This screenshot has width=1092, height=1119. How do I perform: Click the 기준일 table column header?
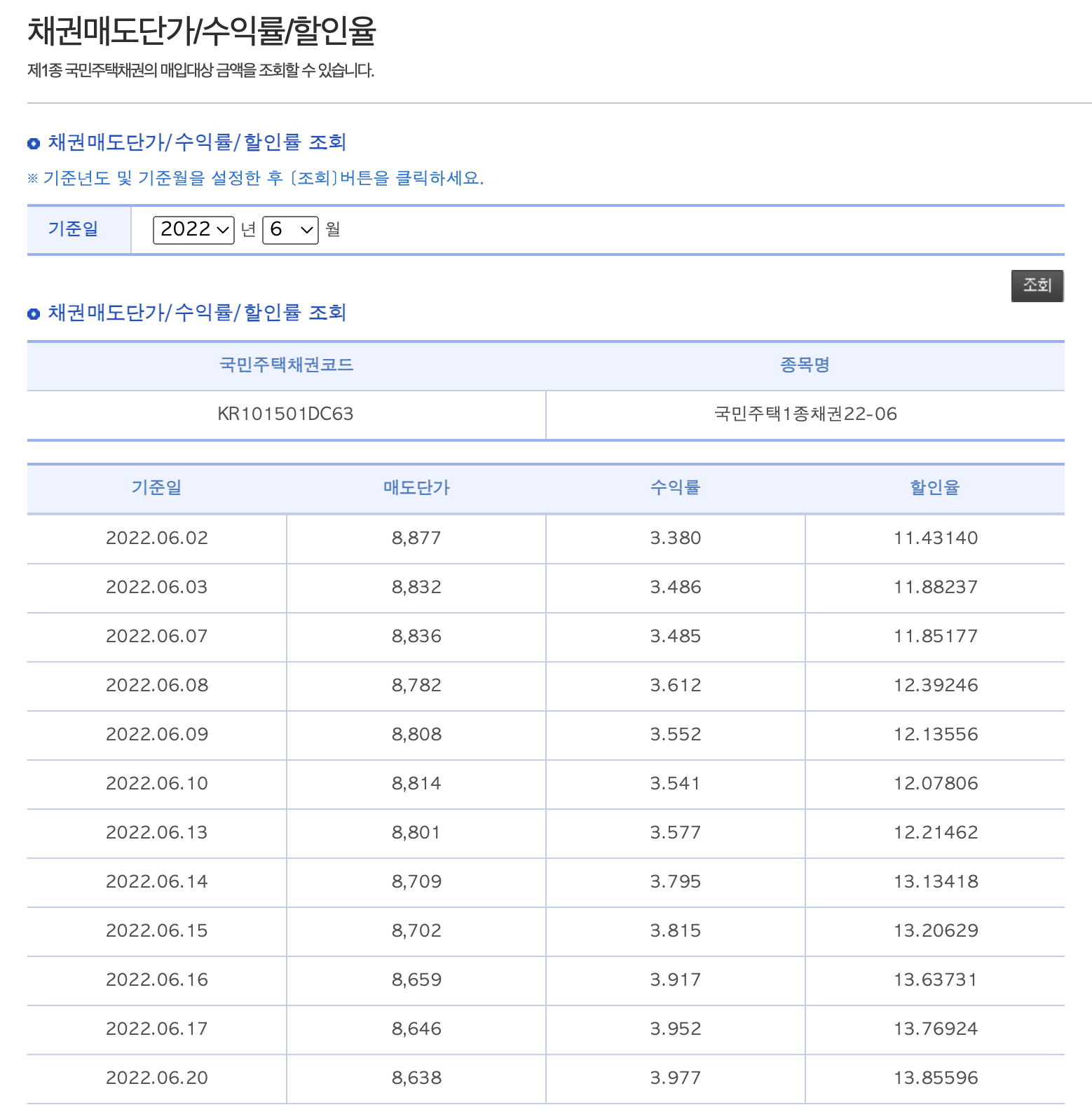[x=156, y=488]
